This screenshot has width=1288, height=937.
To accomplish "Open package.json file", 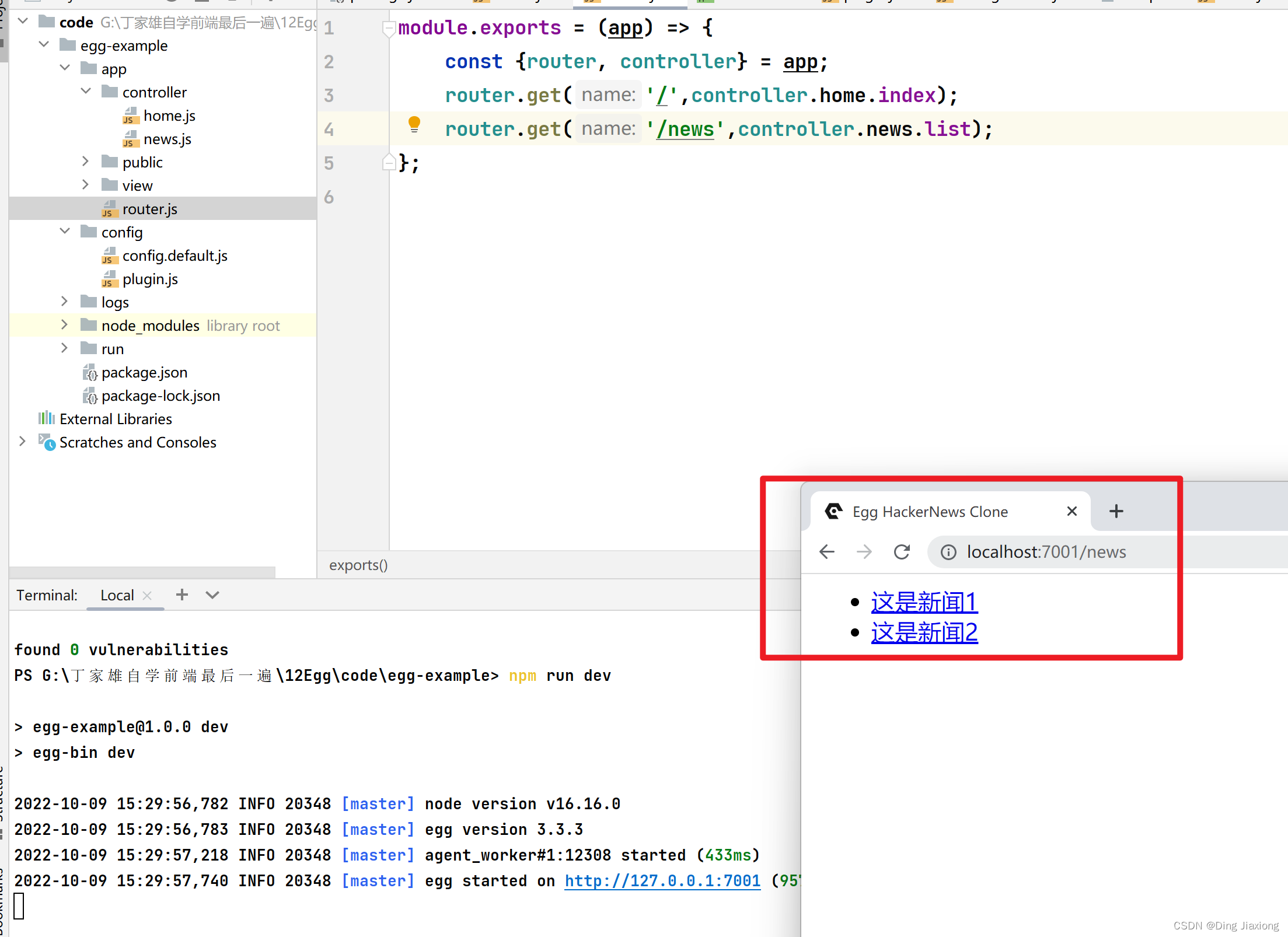I will 144,372.
